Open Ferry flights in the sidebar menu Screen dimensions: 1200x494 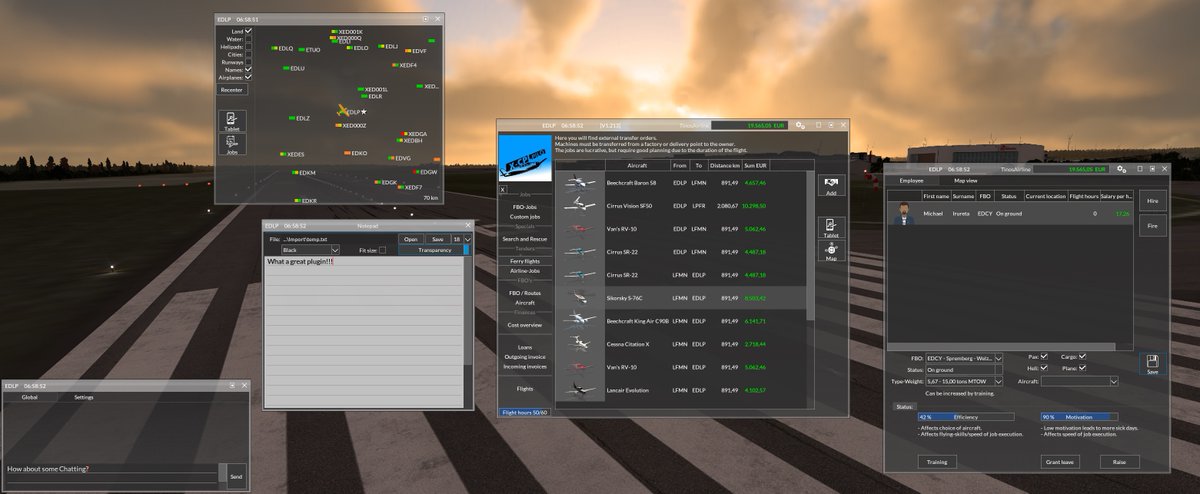click(525, 261)
